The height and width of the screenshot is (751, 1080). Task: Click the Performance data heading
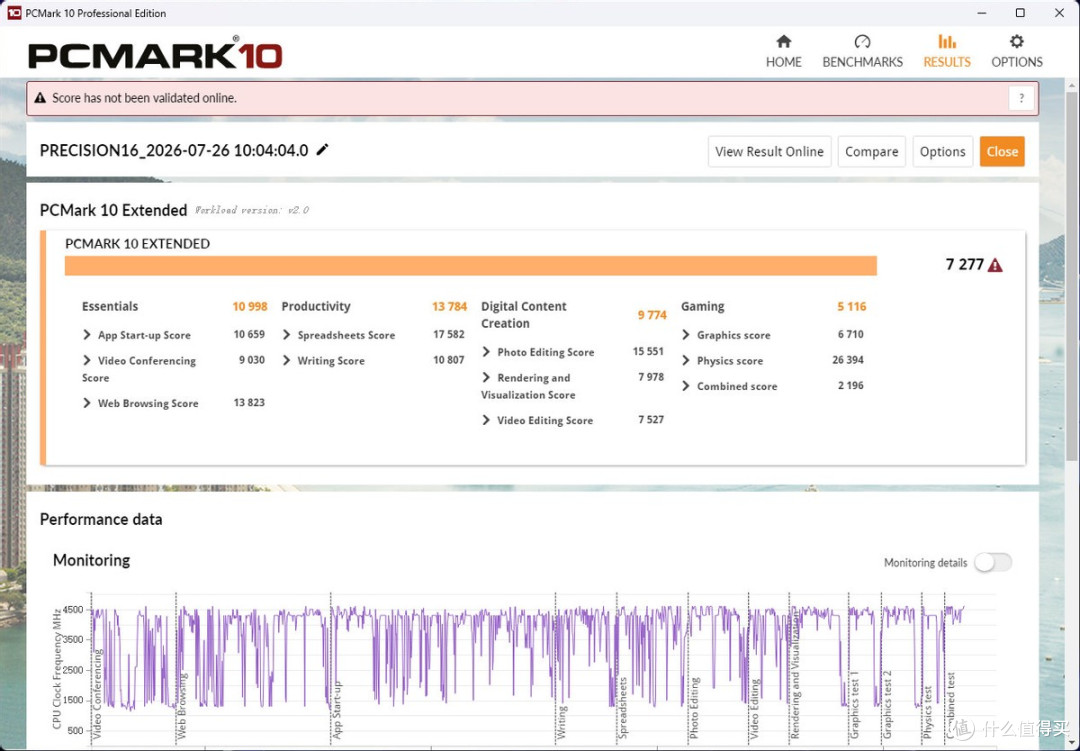(x=101, y=519)
